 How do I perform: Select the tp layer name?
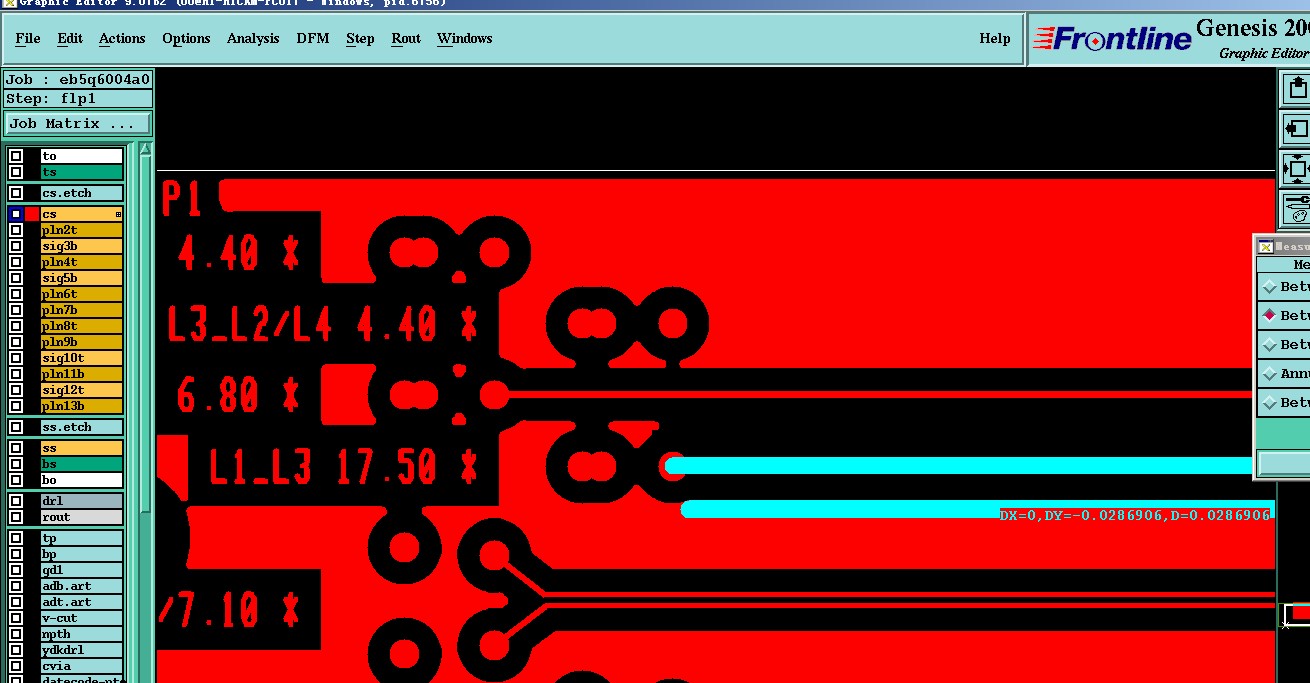[x=81, y=538]
